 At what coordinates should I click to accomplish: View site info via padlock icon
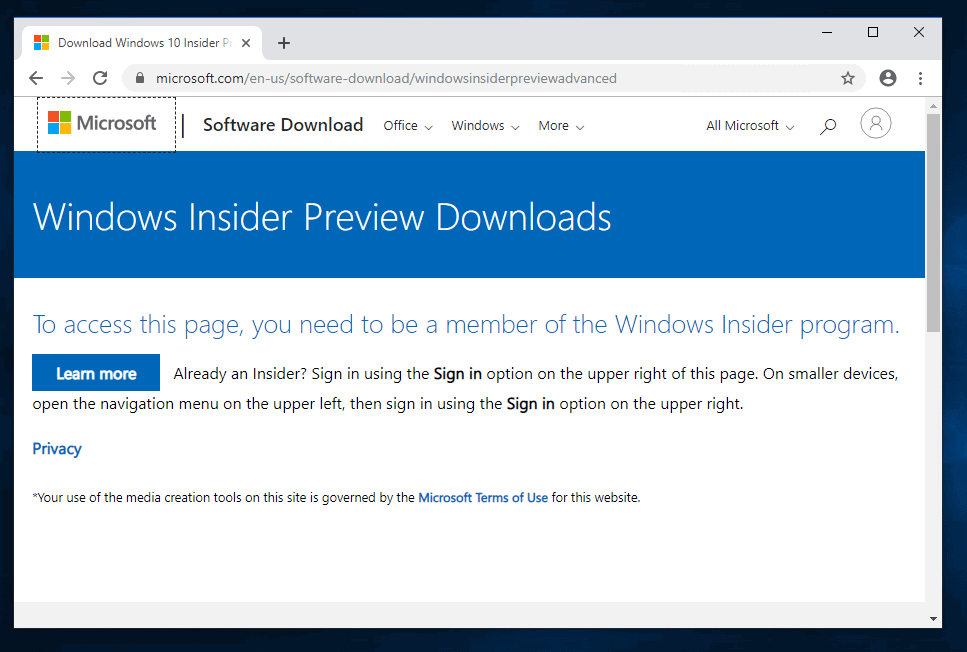point(140,78)
